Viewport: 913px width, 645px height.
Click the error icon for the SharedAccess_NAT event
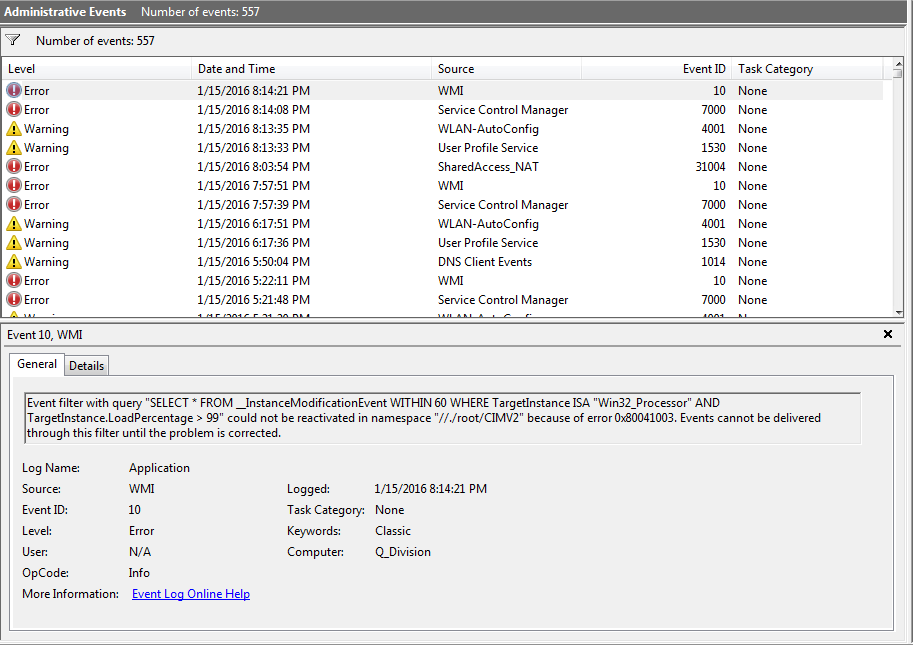coord(14,167)
